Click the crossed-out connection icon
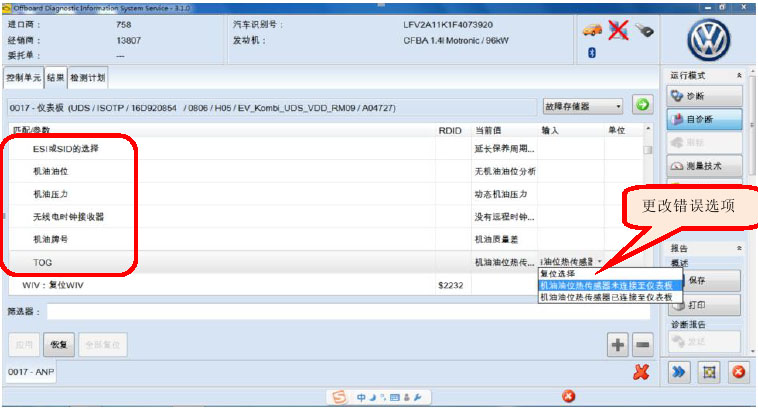758x409 pixels. (618, 30)
